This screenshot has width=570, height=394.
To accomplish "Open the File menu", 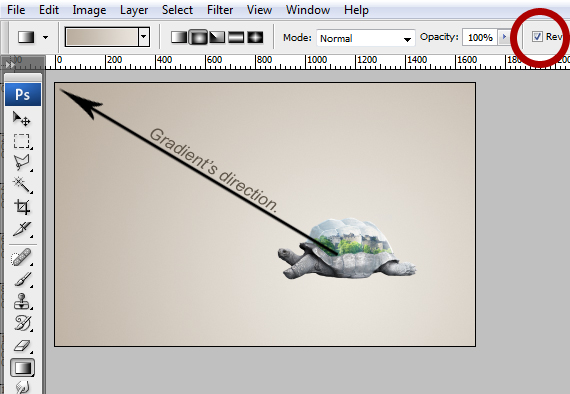I will pos(16,10).
